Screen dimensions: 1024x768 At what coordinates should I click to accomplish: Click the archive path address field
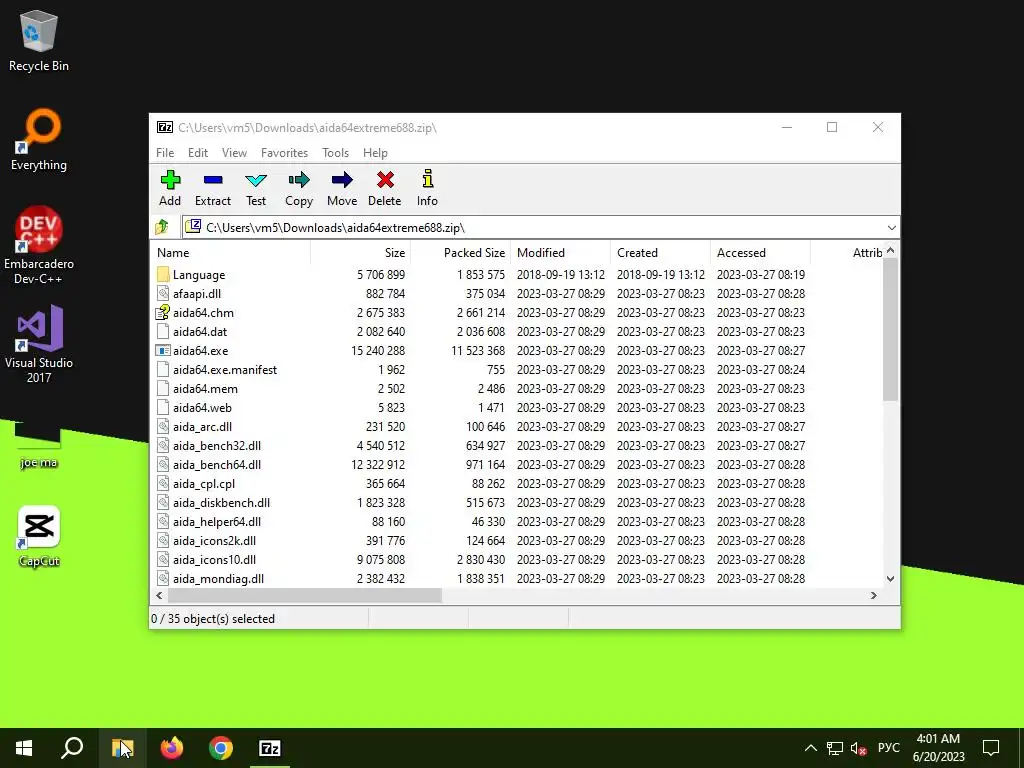[541, 227]
